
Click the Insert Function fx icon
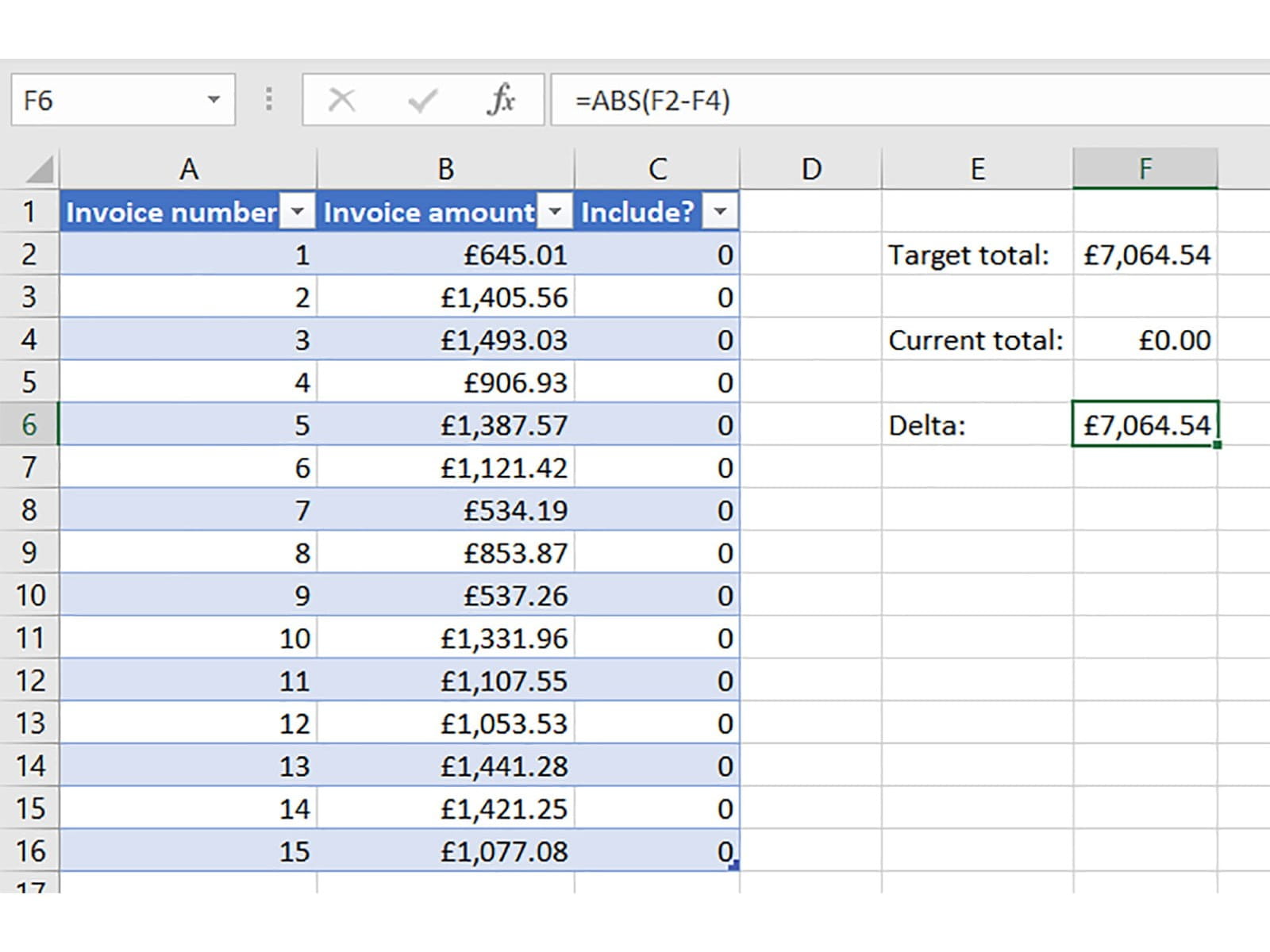pos(501,100)
